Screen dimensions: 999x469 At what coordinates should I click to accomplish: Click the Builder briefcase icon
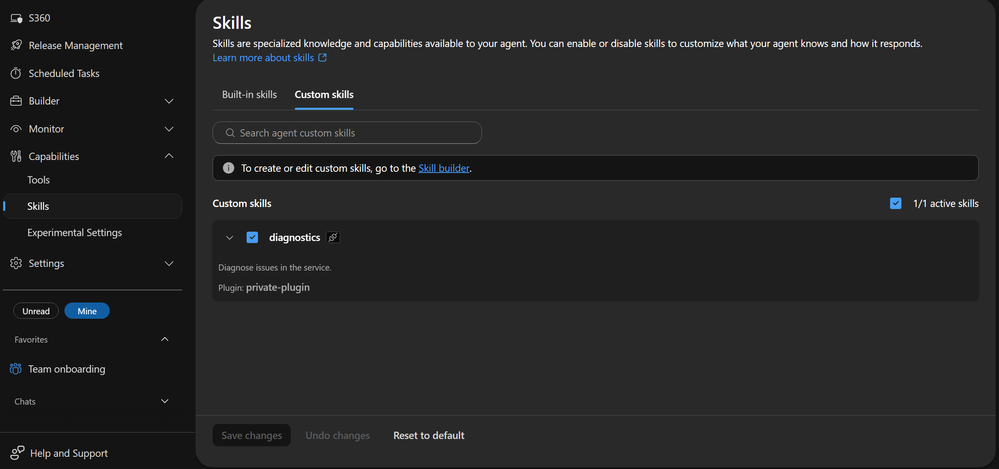click(17, 101)
